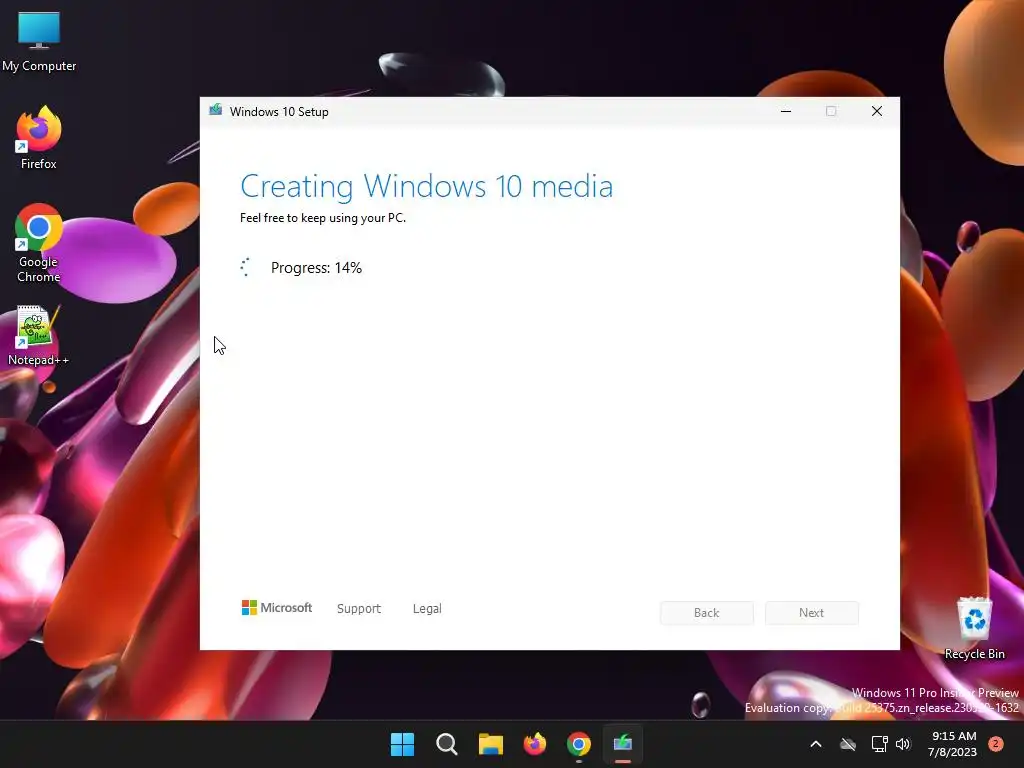Screen dimensions: 1024x768
Task: Click the disabled maximize button in Setup
Action: [x=831, y=111]
